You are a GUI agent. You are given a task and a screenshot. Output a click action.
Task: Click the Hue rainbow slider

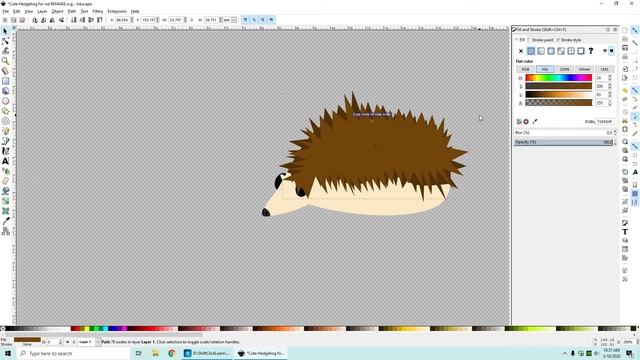(x=558, y=78)
